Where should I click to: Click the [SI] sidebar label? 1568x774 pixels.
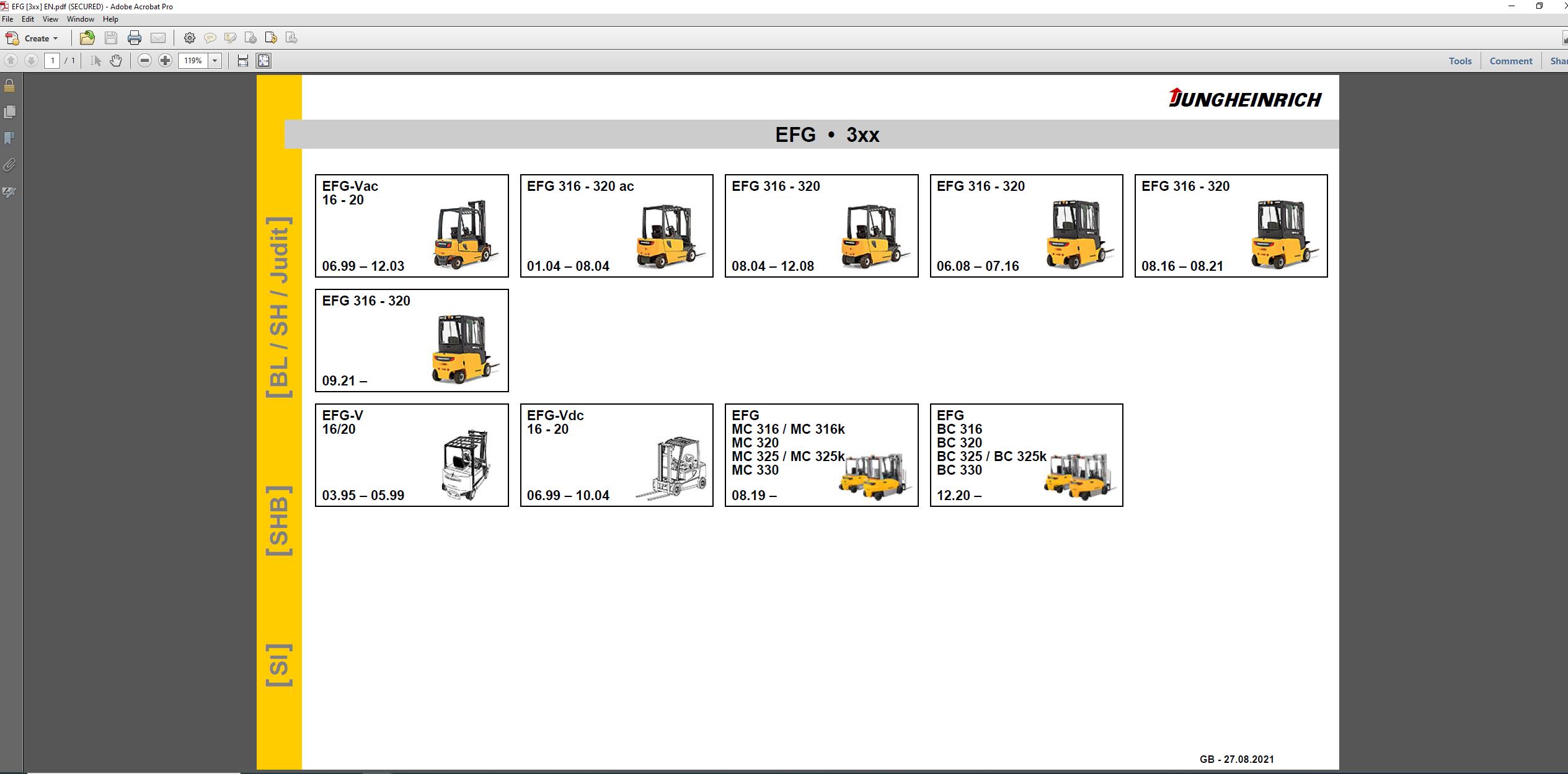pos(279,665)
